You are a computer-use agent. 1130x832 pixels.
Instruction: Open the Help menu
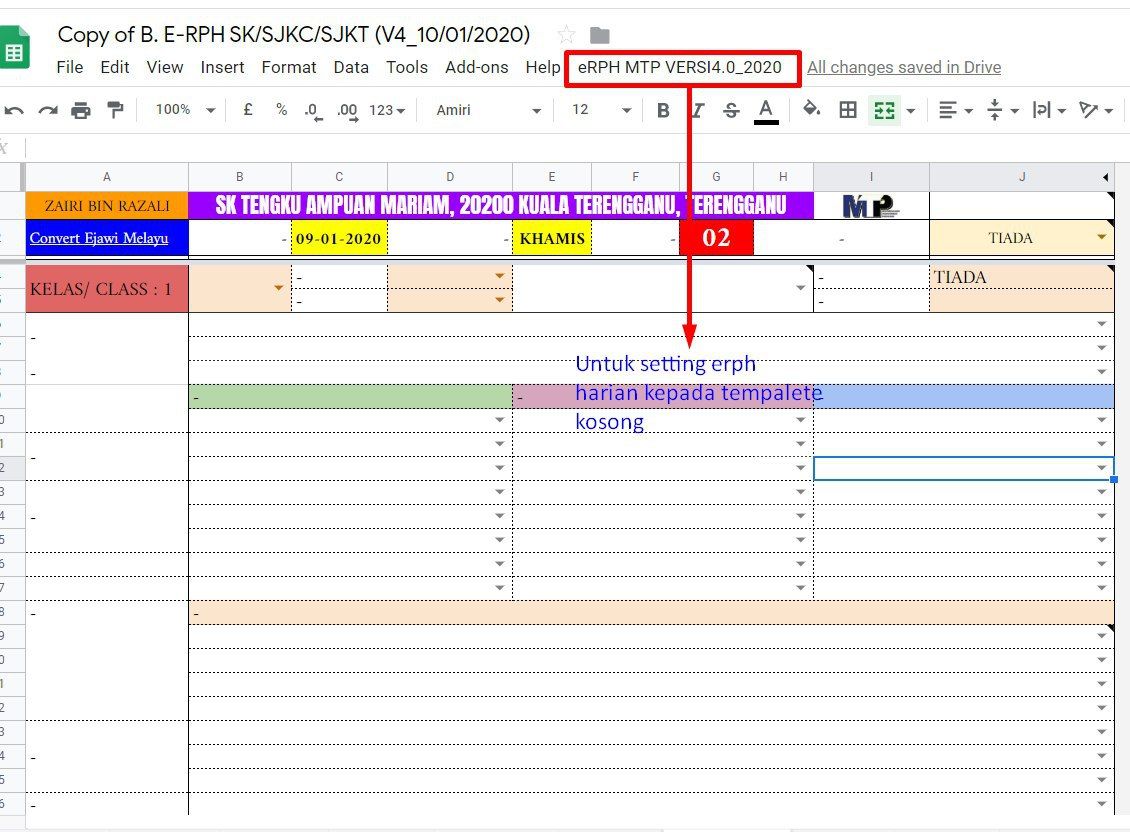[x=543, y=67]
